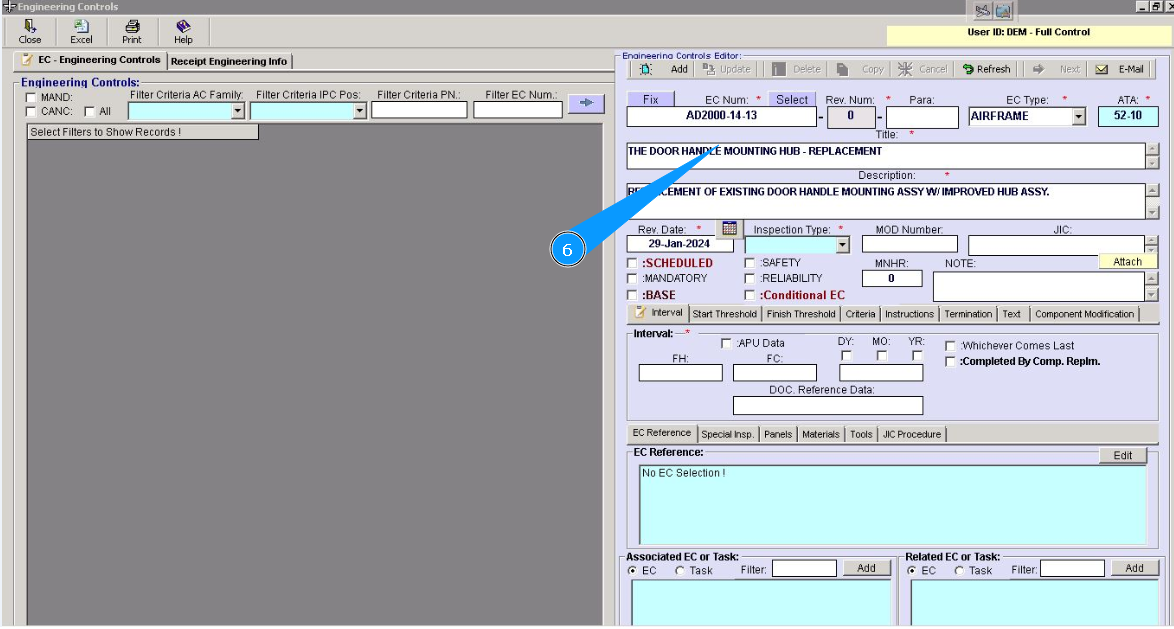
Task: Click the Fix button
Action: (651, 99)
